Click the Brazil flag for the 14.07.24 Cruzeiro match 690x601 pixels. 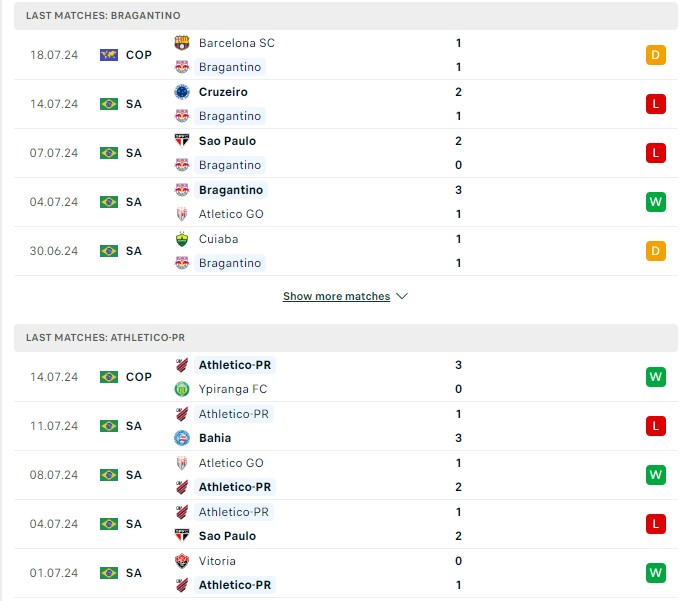click(x=109, y=104)
